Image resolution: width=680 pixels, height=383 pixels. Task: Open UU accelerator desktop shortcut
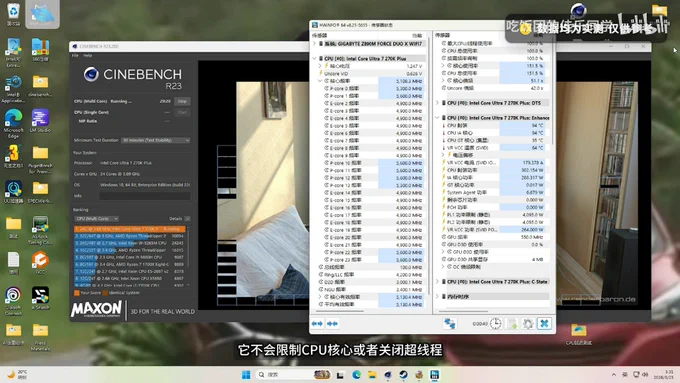(x=13, y=192)
